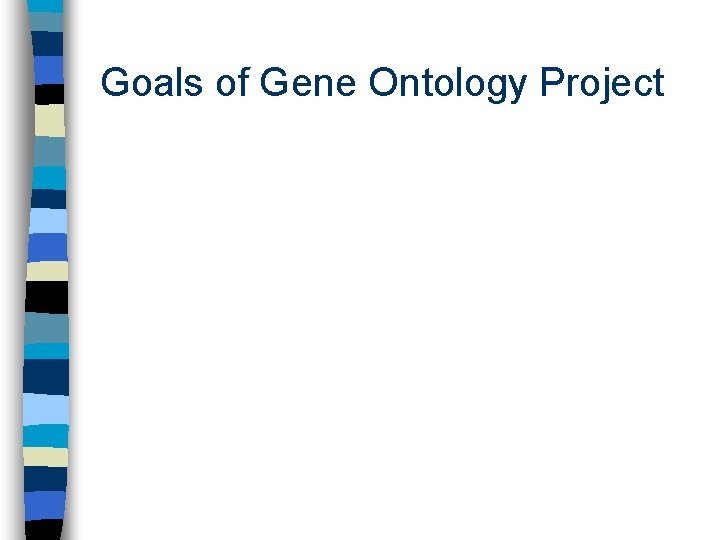
Task: Click the word "of" in the title
Action: click(232, 83)
